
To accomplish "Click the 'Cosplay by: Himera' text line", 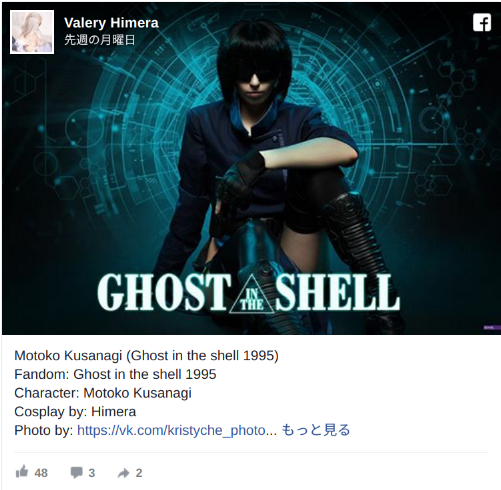I will (75, 412).
